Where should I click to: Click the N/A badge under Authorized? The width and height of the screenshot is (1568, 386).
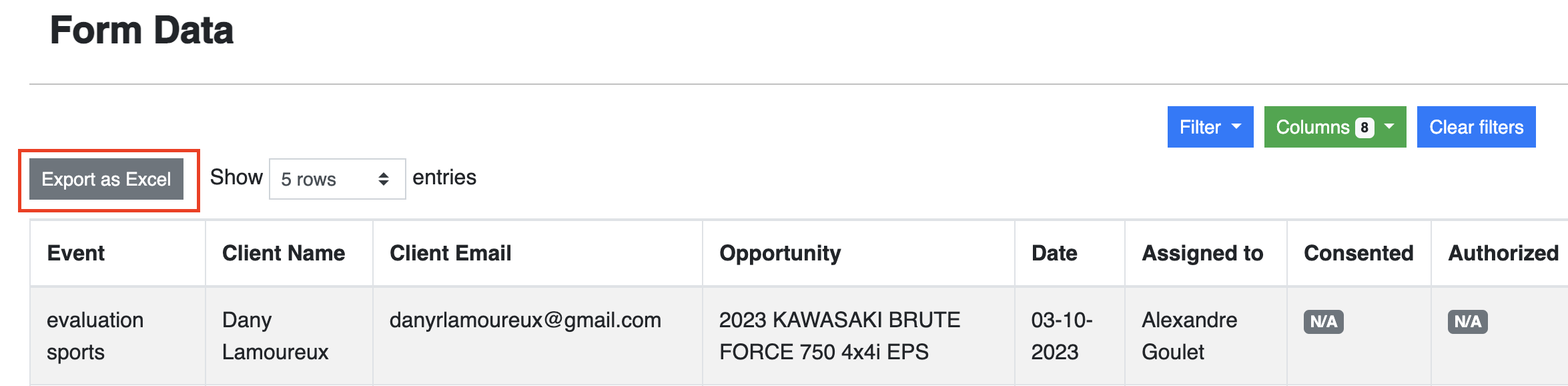[1468, 322]
